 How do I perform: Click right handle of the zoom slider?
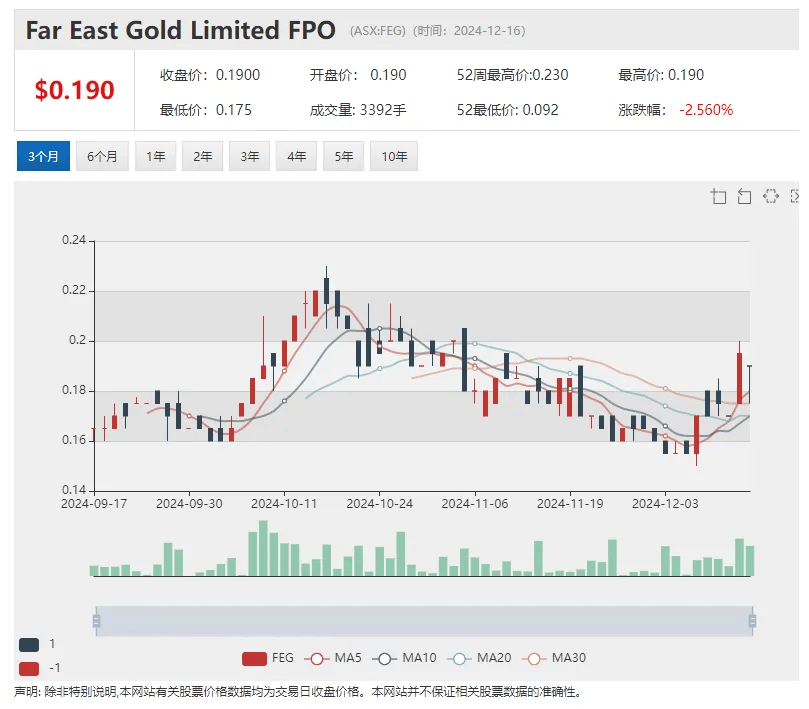coord(752,621)
